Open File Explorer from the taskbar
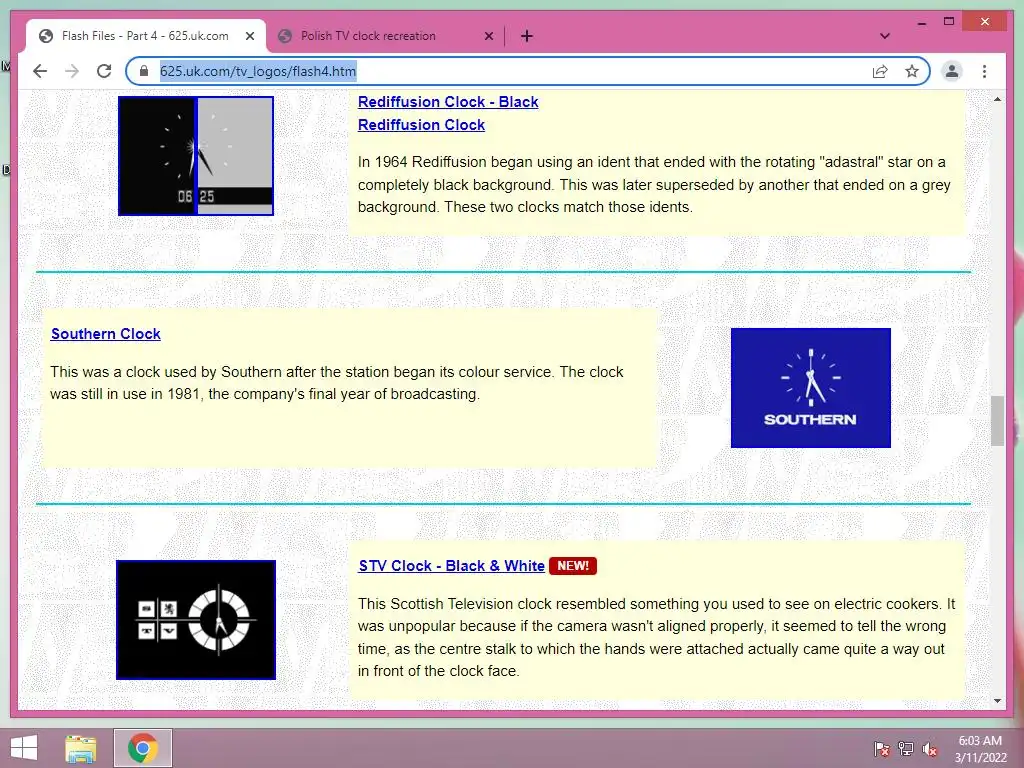Viewport: 1024px width, 768px height. click(81, 748)
